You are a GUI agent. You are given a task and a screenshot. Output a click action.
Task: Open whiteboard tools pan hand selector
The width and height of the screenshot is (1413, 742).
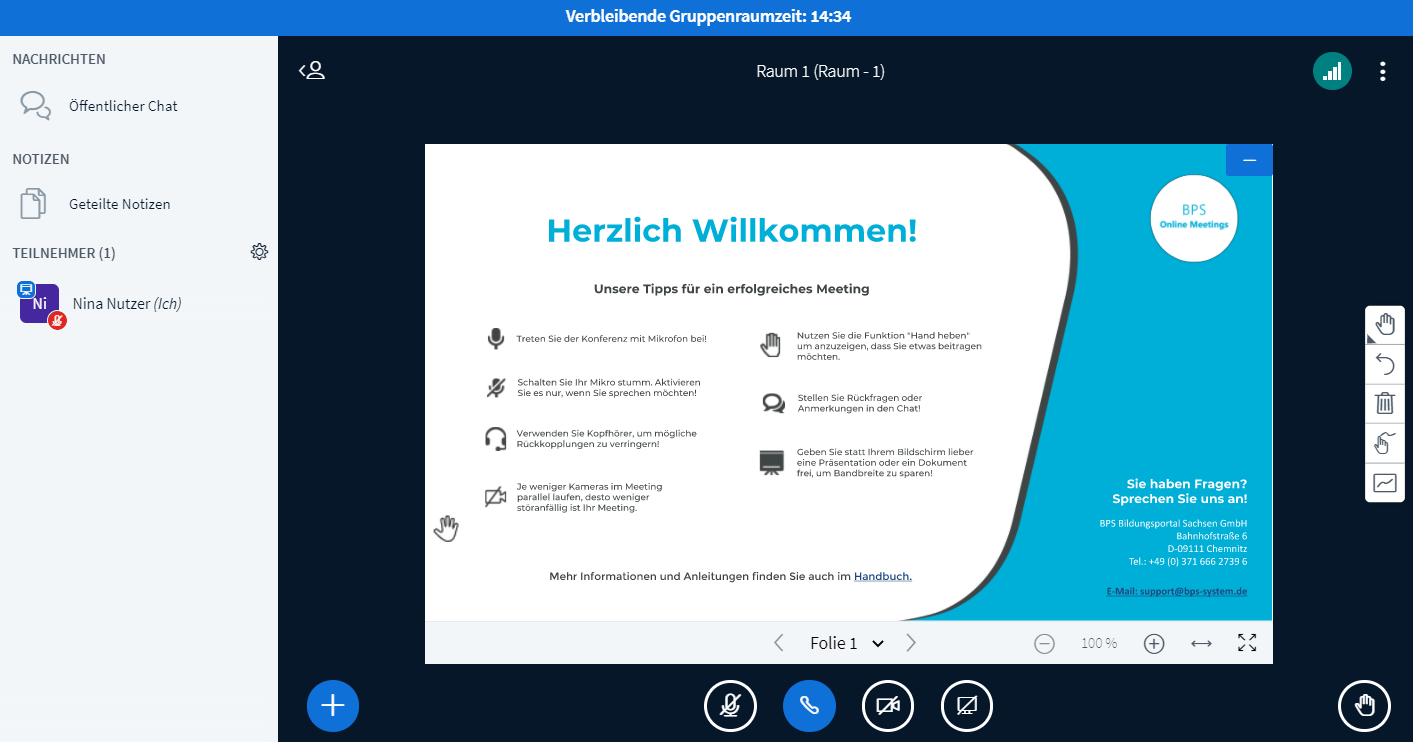click(x=1385, y=325)
